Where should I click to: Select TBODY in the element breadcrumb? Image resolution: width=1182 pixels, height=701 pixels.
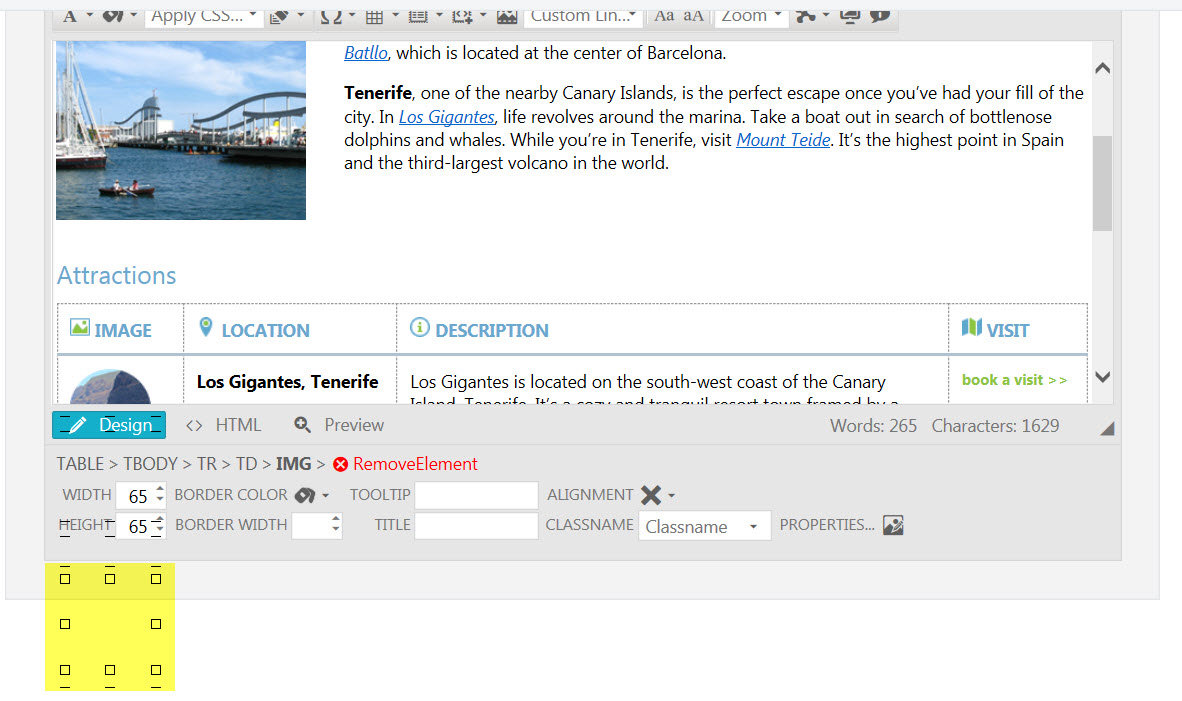(151, 464)
